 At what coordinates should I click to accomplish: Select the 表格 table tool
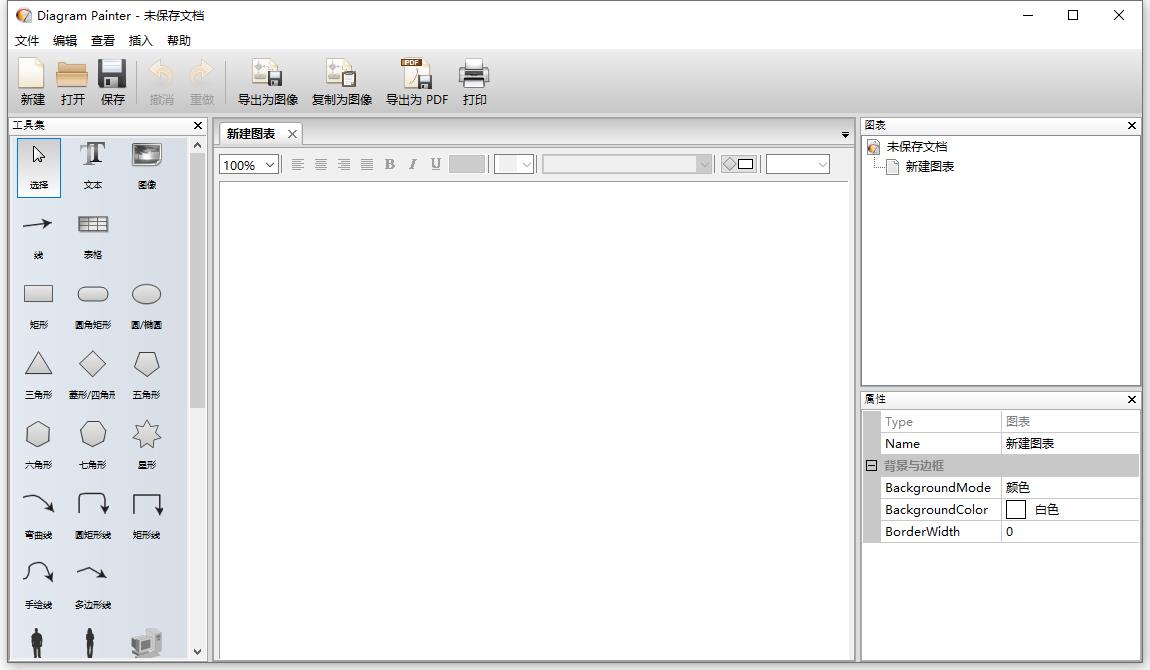pyautogui.click(x=92, y=226)
